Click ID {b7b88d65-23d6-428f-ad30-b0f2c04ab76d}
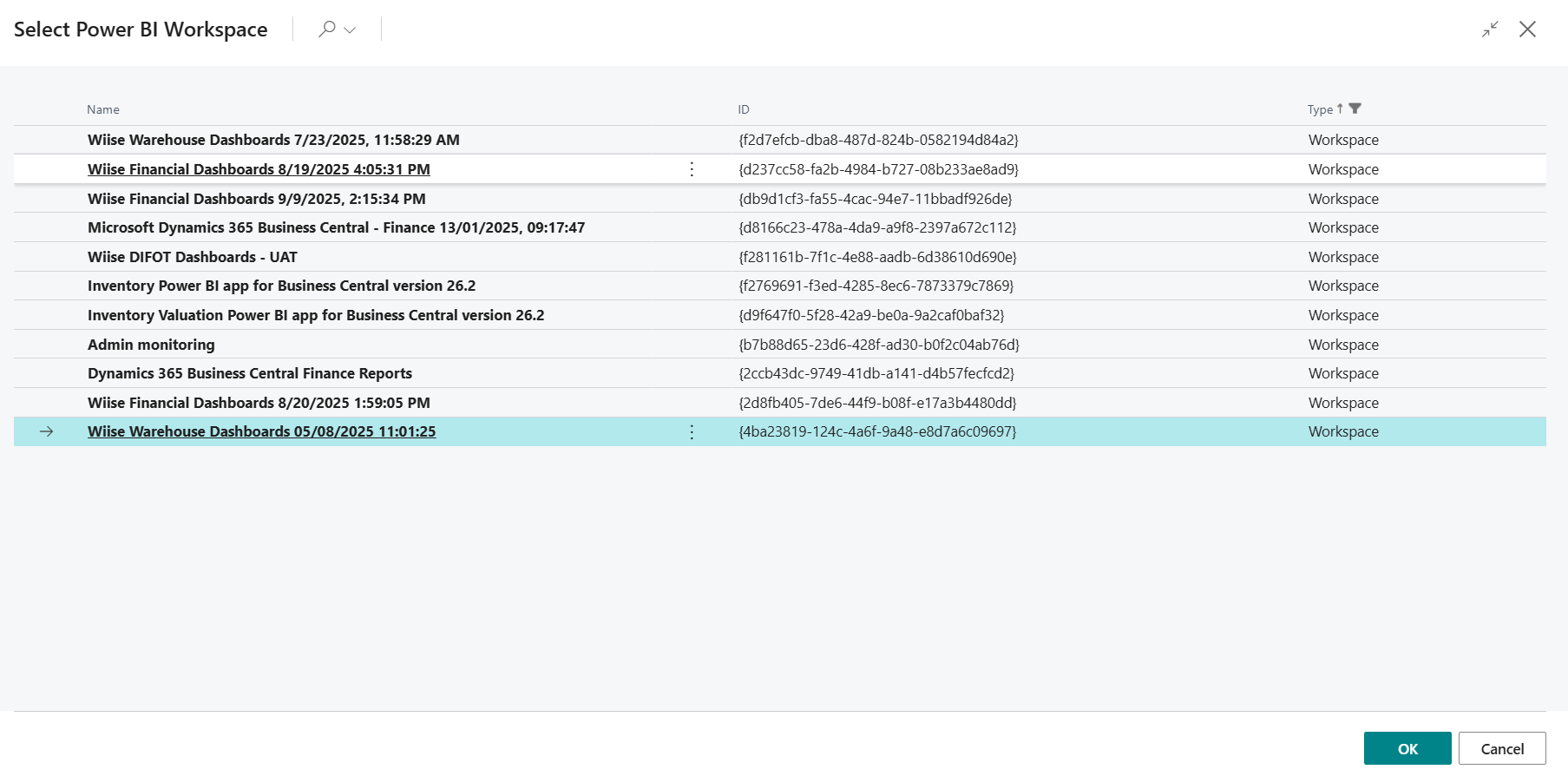Image resolution: width=1568 pixels, height=776 pixels. pos(879,345)
